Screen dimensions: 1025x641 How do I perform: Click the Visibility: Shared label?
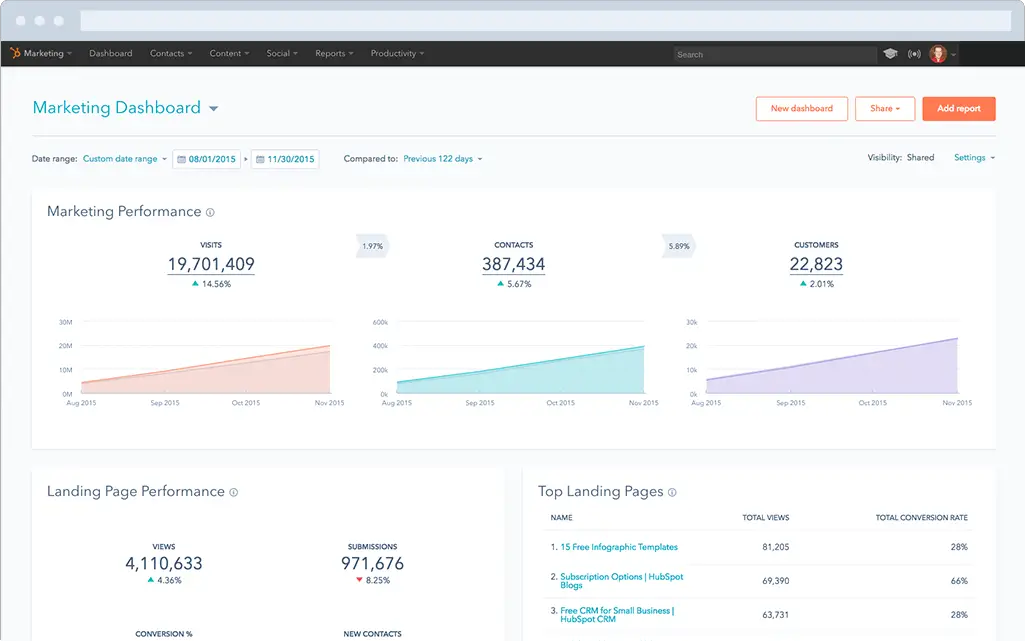coord(901,157)
